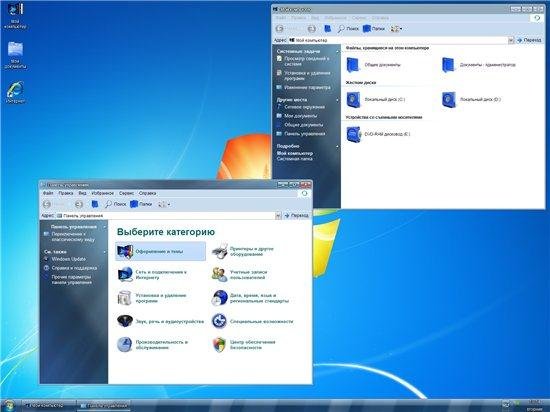Viewport: 550px width, 412px height.
Task: Open the DVD-RAM дисковод (E:) drive icon
Action: point(353,134)
